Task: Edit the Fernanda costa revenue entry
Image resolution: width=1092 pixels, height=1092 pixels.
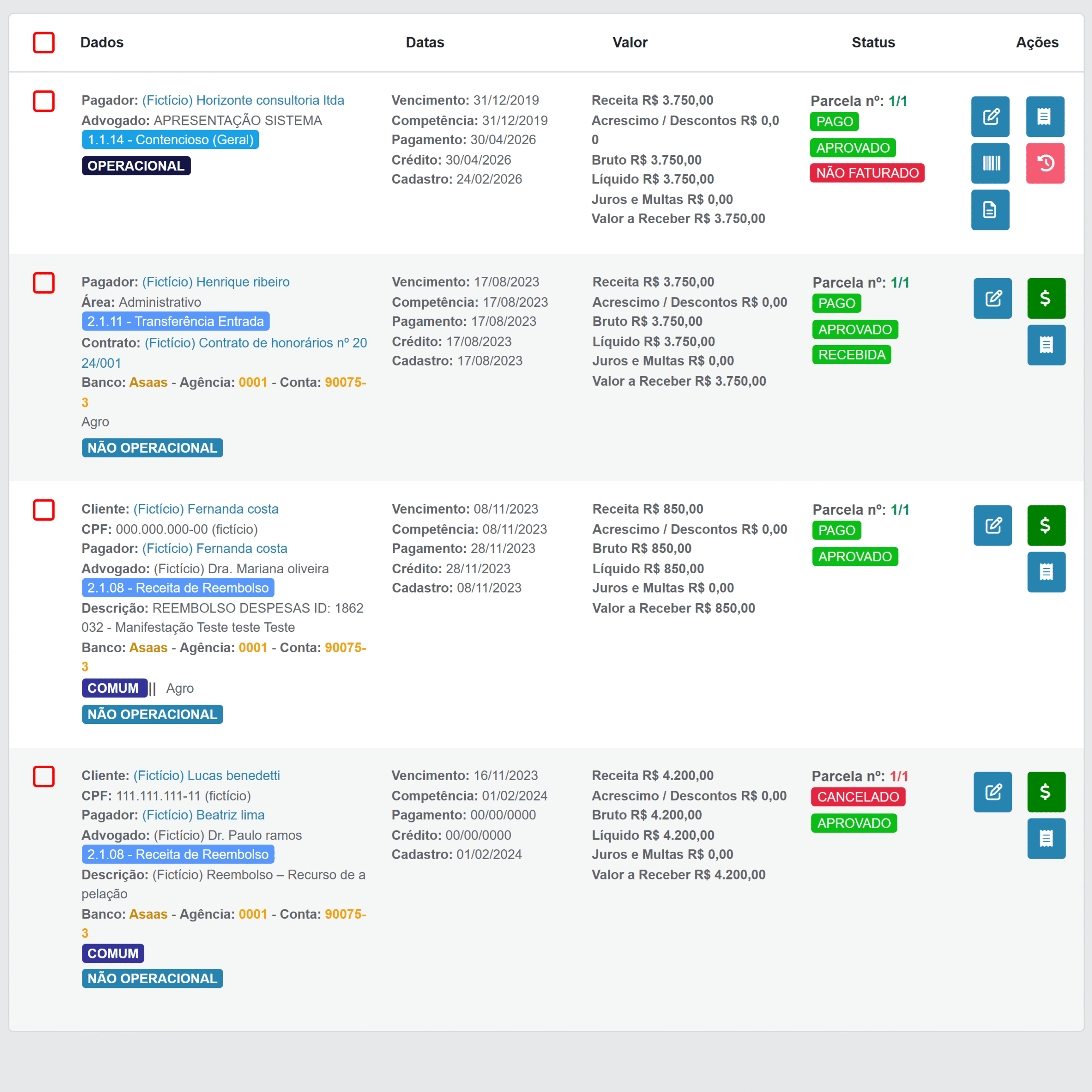Action: pyautogui.click(x=993, y=526)
